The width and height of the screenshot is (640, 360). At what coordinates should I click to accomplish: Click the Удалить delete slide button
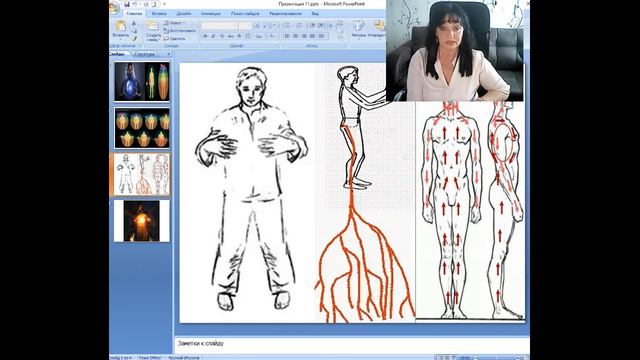[x=175, y=38]
